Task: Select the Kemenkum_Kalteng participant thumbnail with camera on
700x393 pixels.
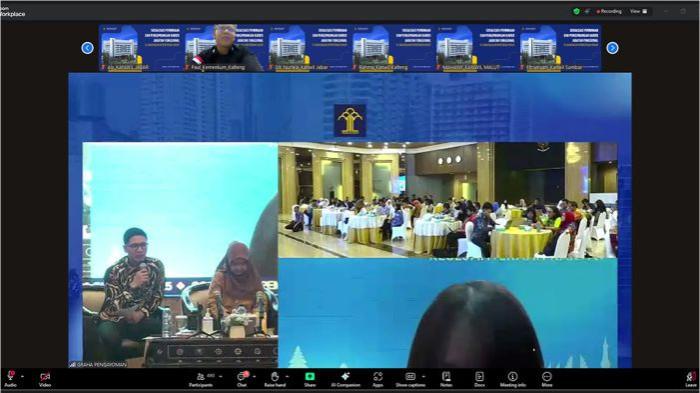Action: 225,48
